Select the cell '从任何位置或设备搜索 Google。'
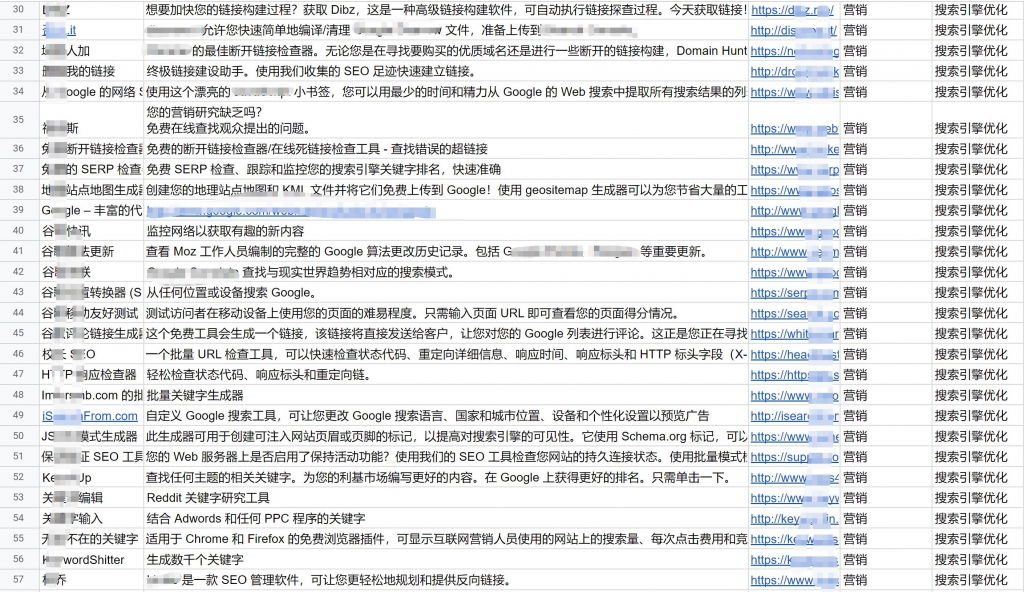 446,293
